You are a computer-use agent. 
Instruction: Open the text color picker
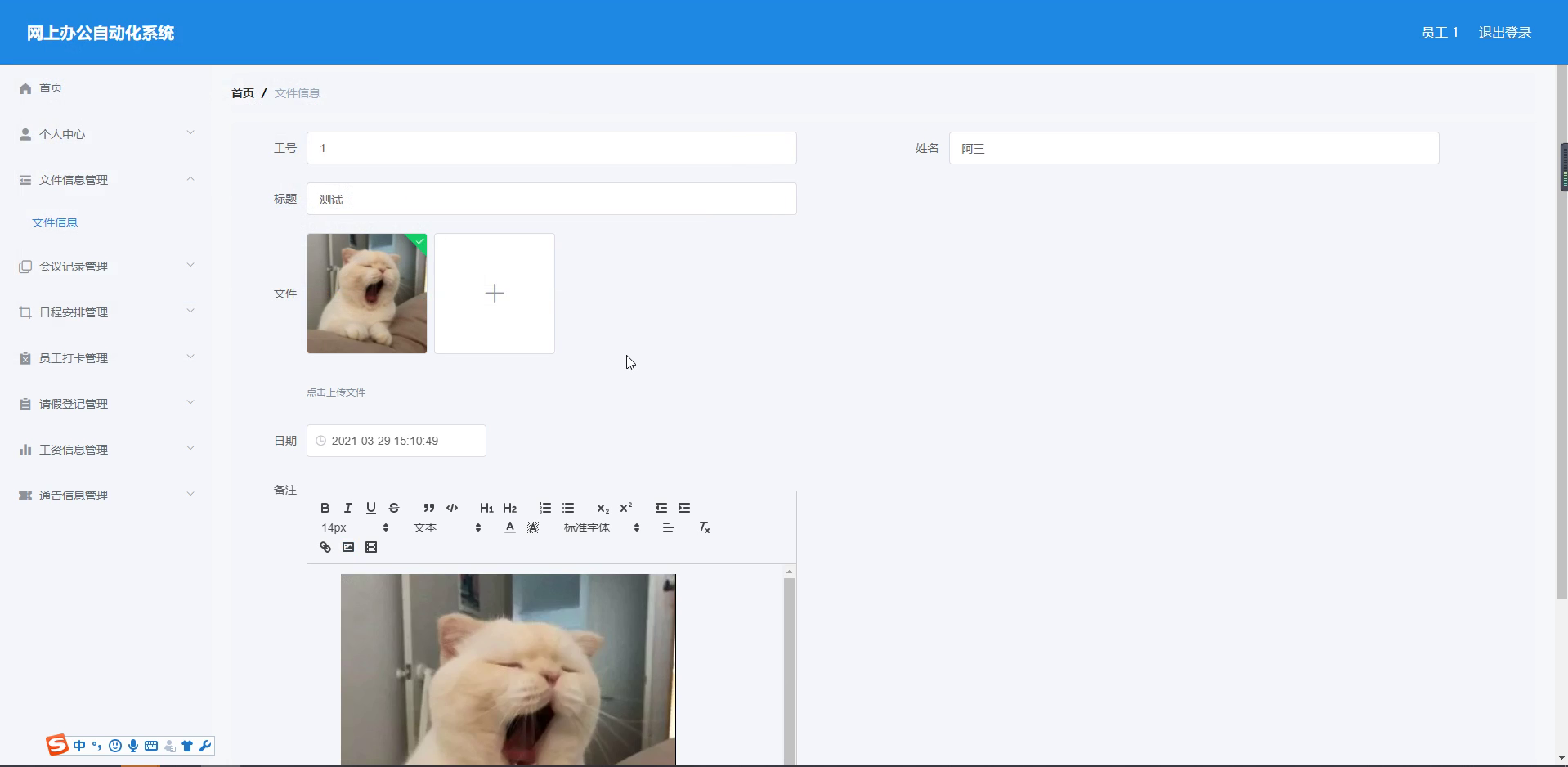[509, 527]
